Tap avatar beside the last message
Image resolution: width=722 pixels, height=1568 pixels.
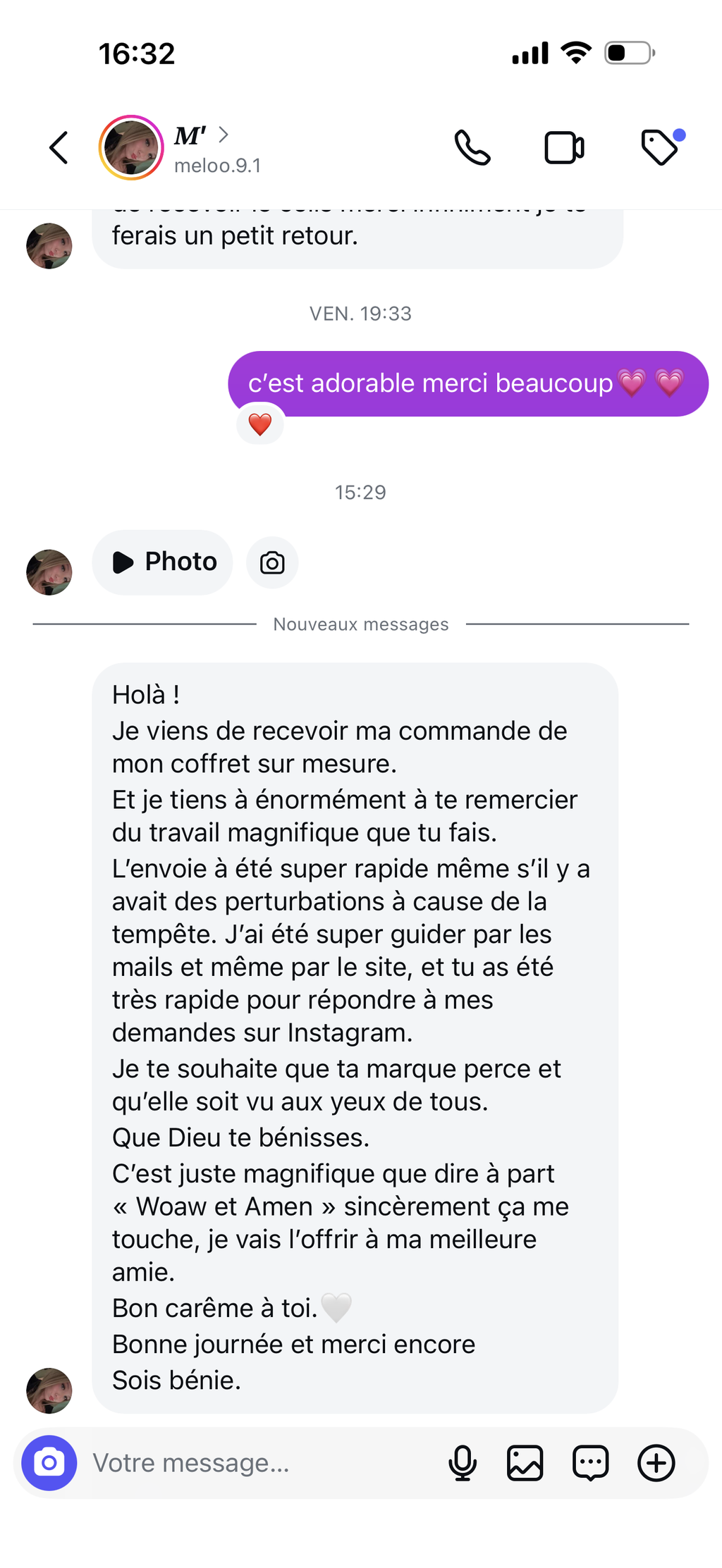point(49,1390)
